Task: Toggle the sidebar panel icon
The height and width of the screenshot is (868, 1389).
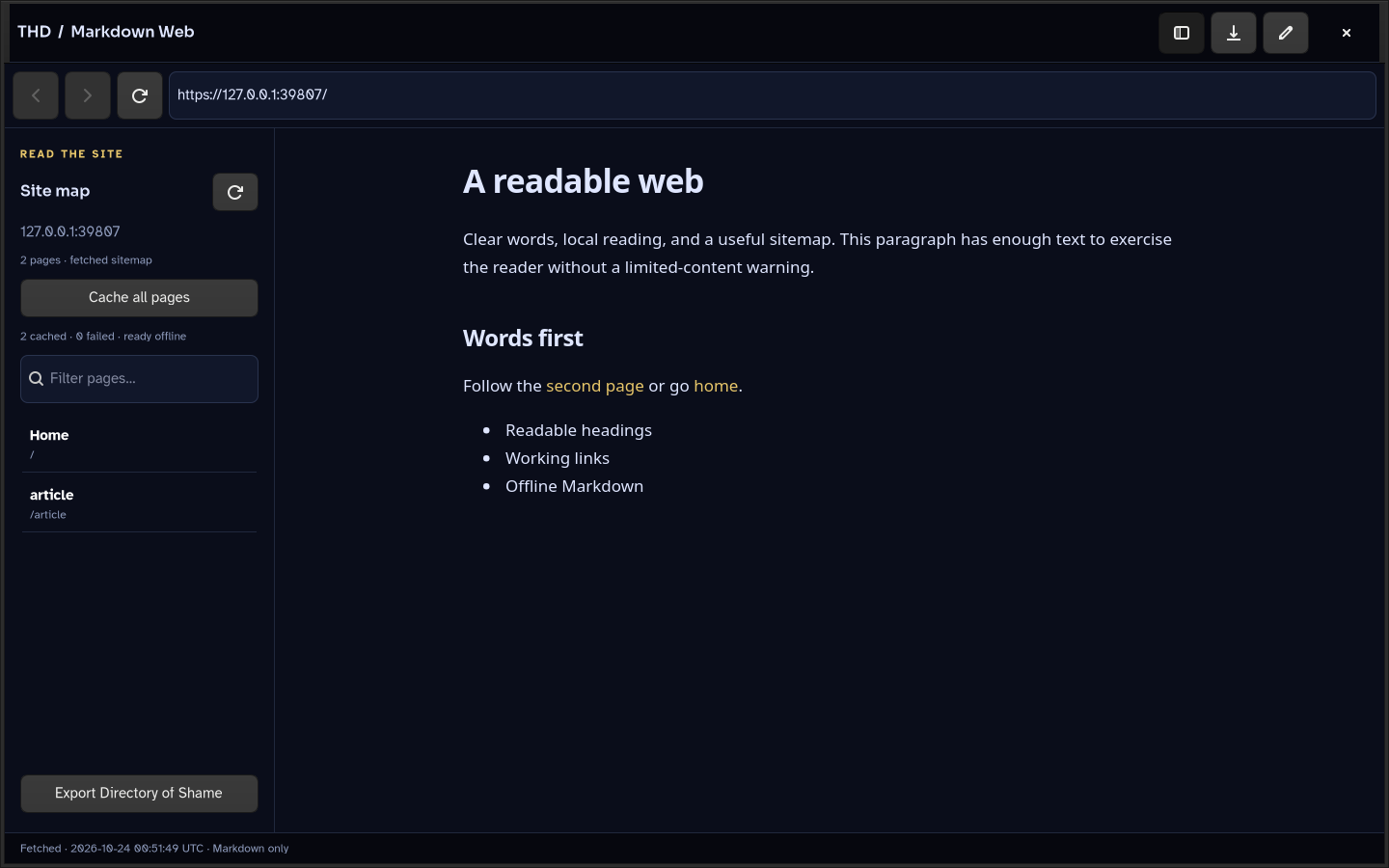Action: point(1182,33)
